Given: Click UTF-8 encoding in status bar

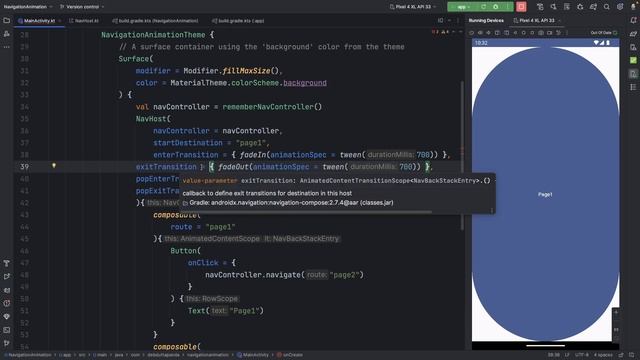Looking at the screenshot, I should click(582, 355).
